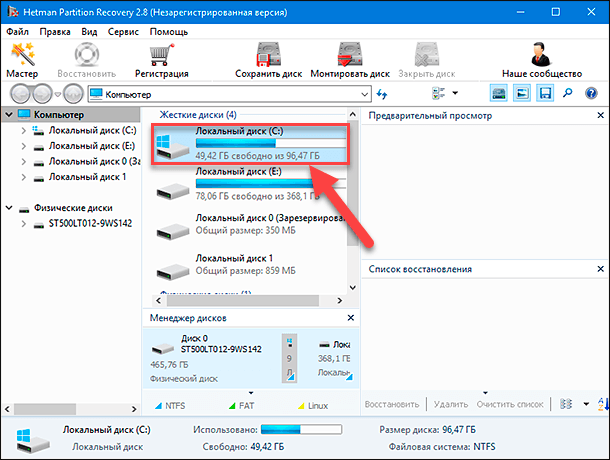Collapse the Компьютер tree node

tap(9, 115)
